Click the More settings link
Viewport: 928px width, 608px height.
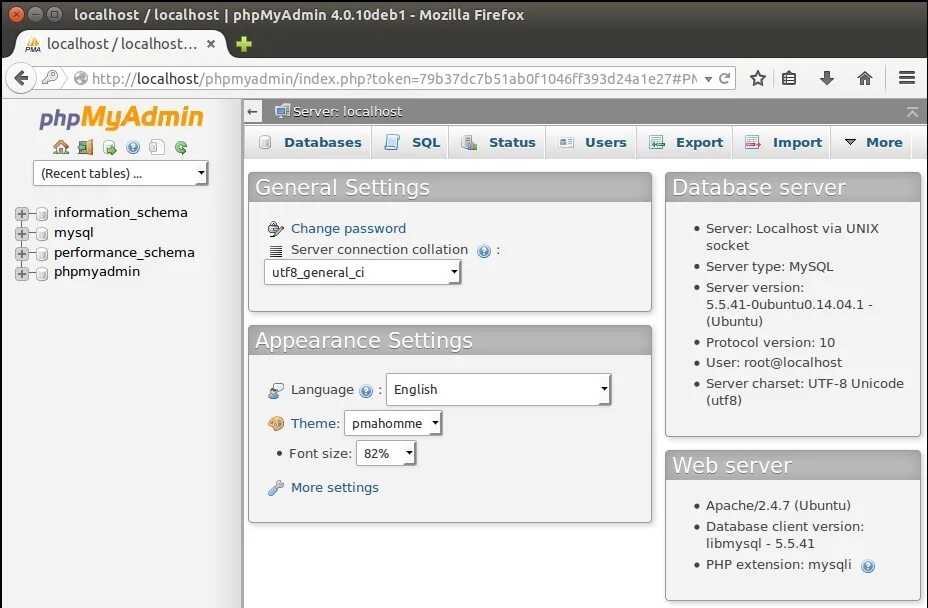tap(334, 488)
